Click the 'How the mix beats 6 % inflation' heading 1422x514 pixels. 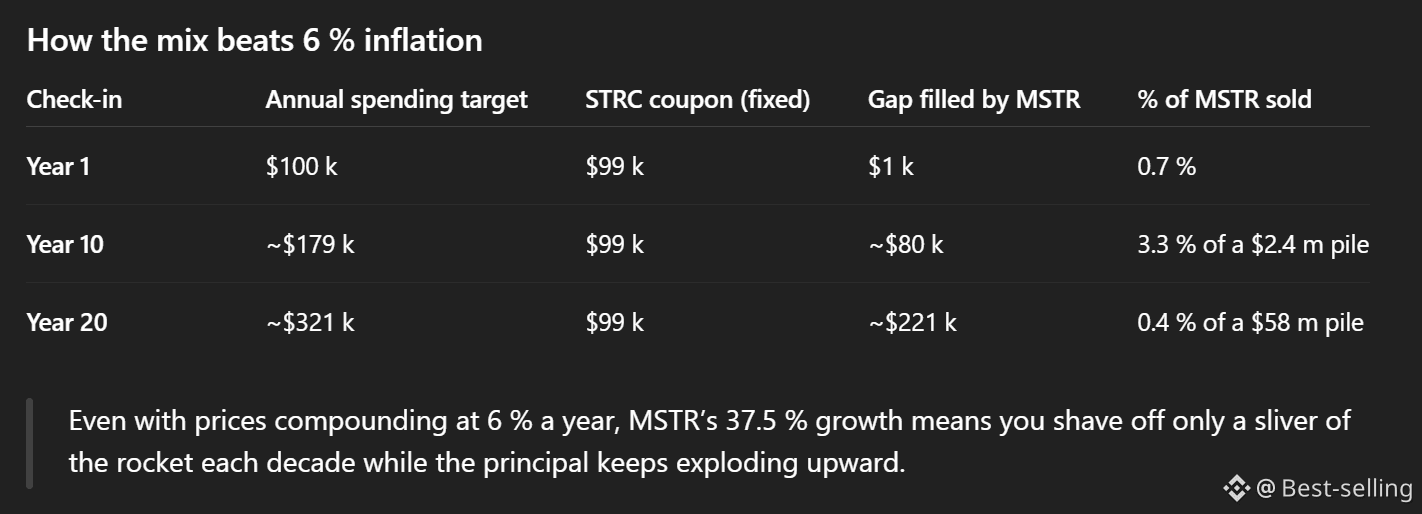point(254,40)
